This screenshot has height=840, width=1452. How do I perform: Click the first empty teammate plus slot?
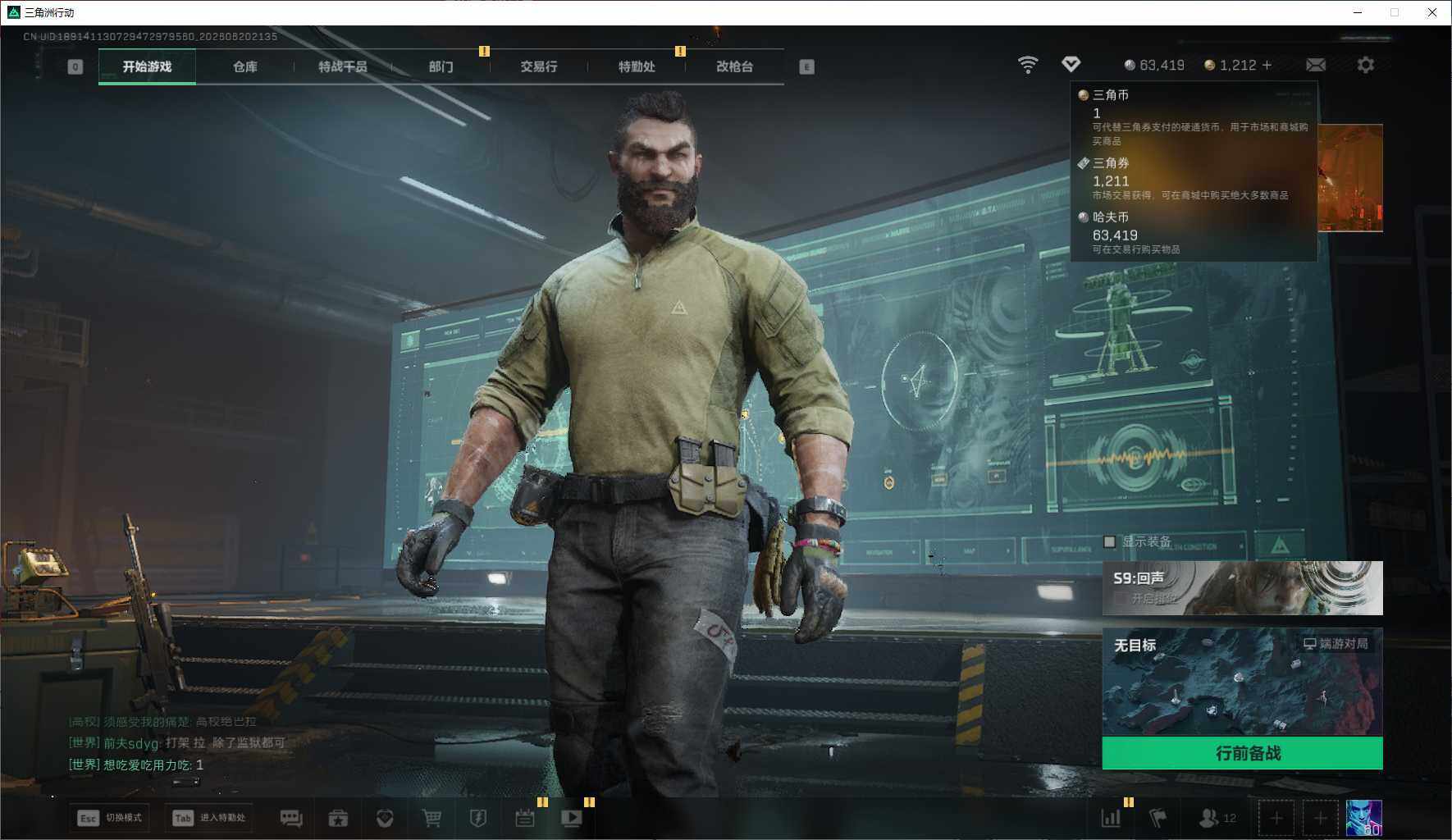(x=1276, y=818)
